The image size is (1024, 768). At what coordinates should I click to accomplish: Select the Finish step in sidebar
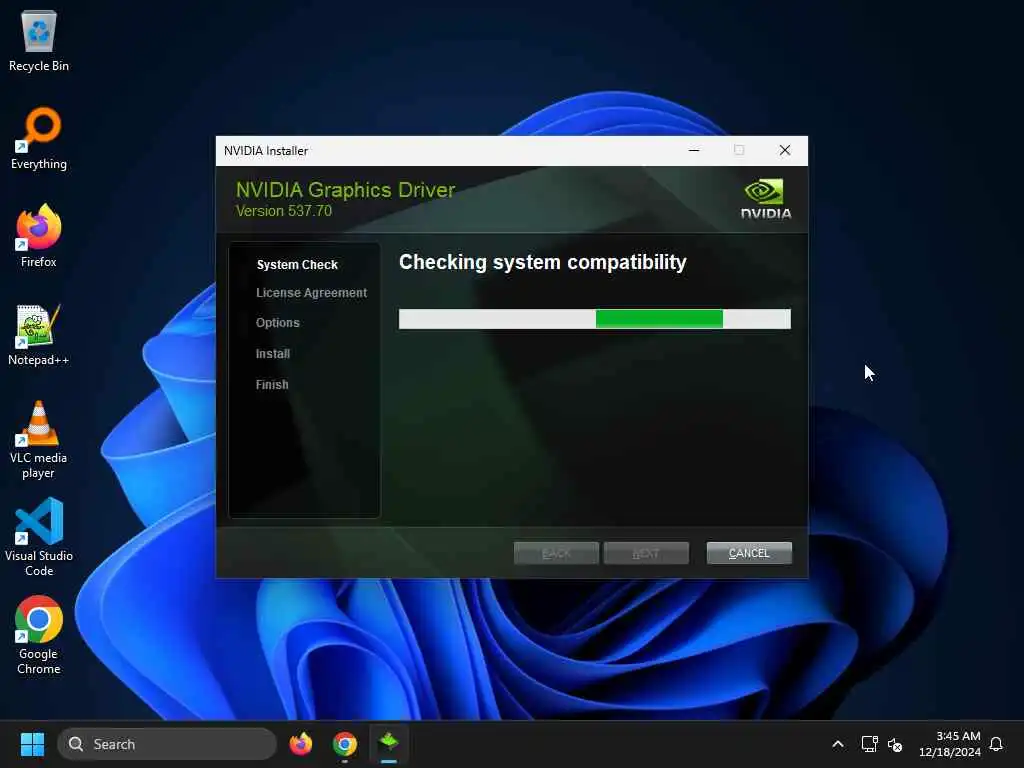tap(272, 385)
